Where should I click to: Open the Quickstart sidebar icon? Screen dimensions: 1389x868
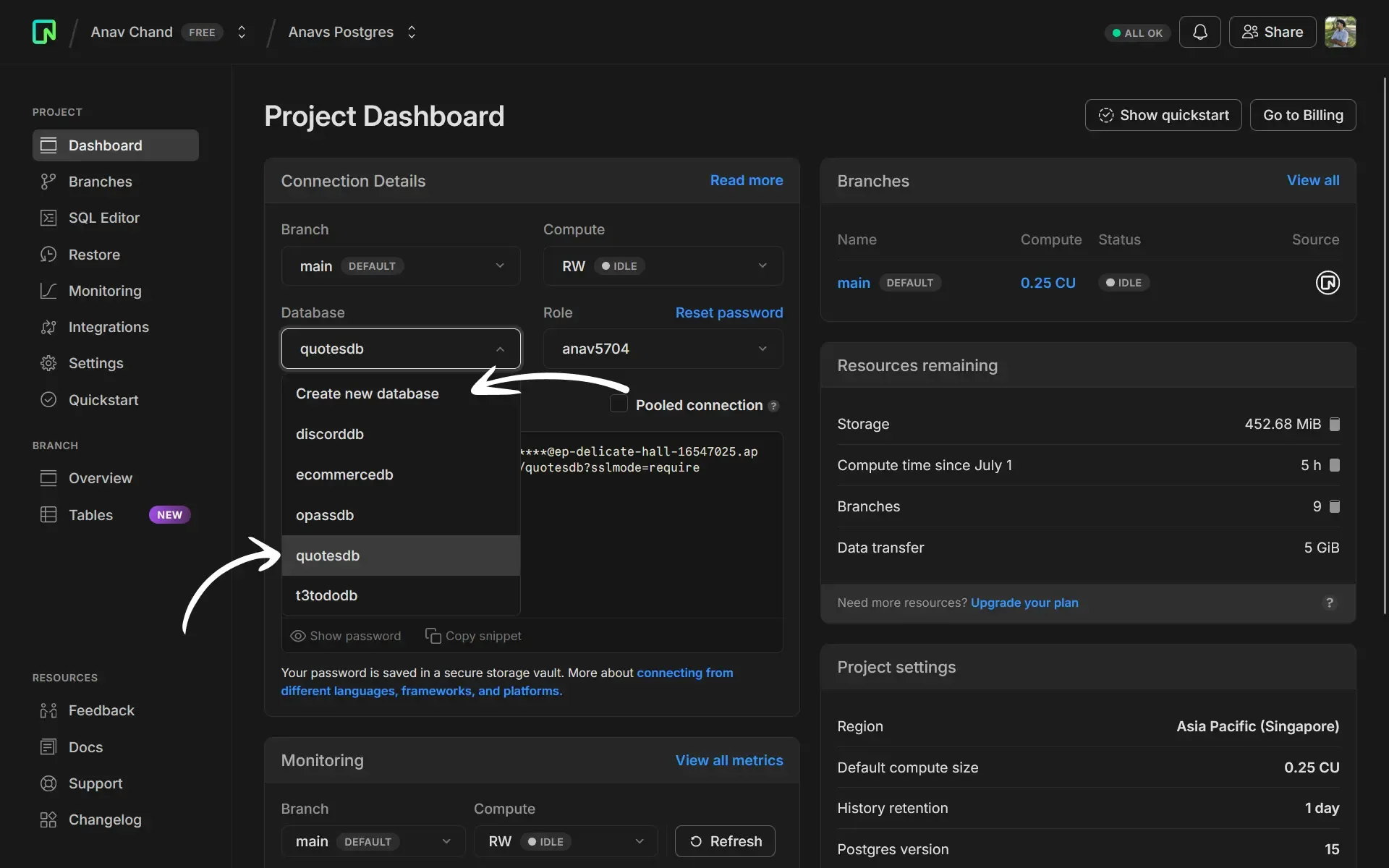47,399
